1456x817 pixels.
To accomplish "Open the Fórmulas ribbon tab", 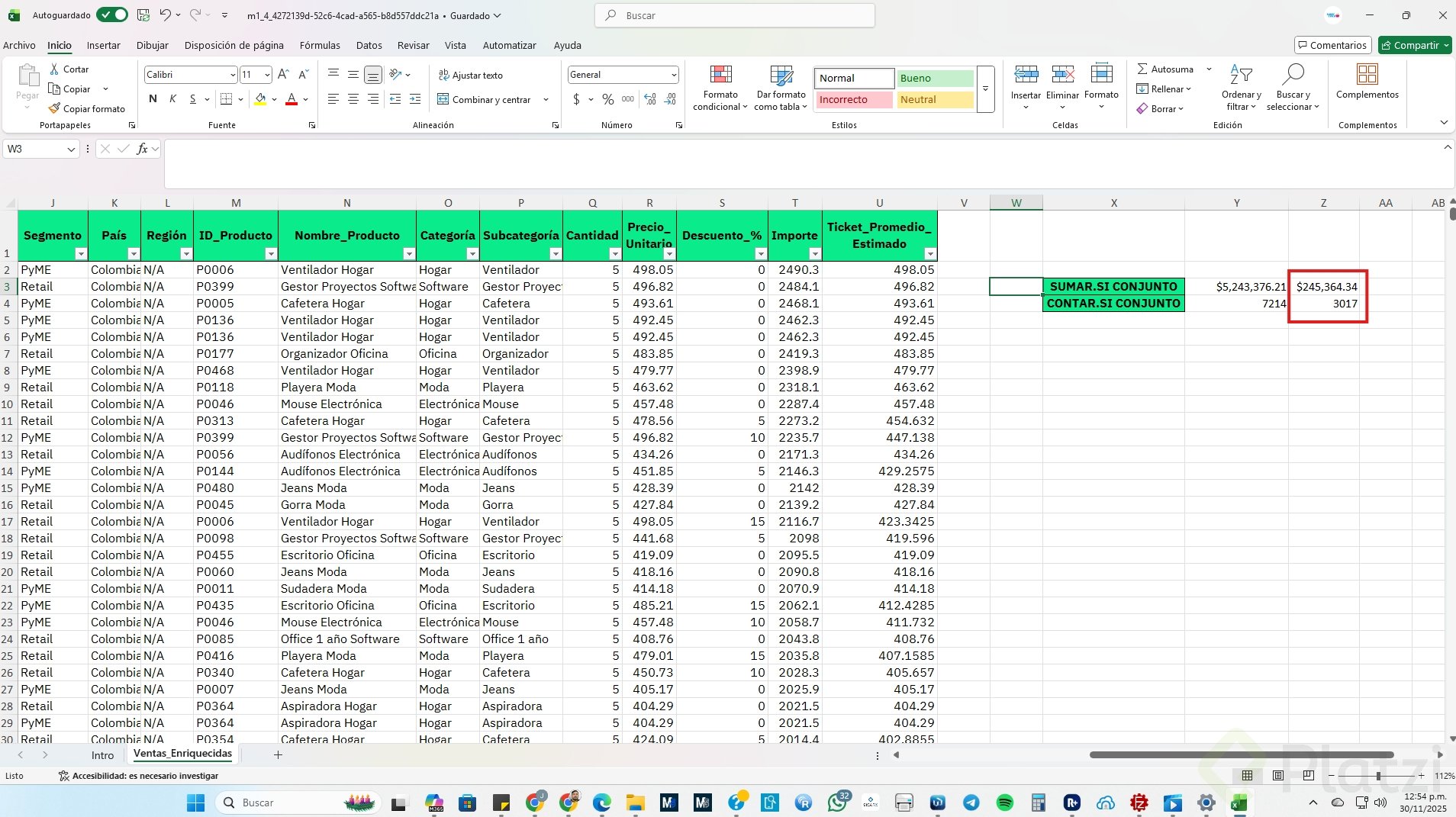I will [x=320, y=45].
